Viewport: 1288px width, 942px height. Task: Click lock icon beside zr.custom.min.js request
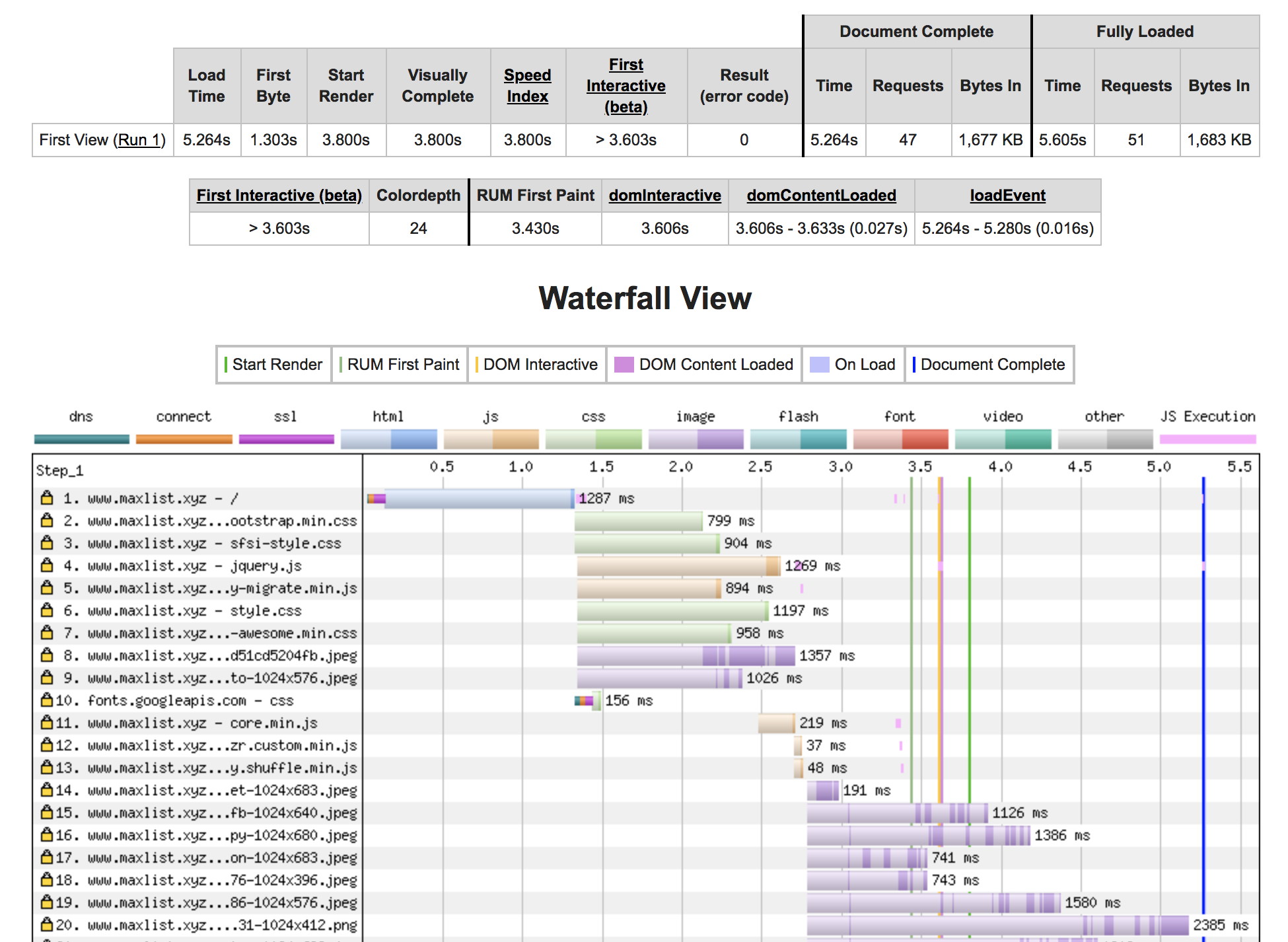pyautogui.click(x=47, y=744)
